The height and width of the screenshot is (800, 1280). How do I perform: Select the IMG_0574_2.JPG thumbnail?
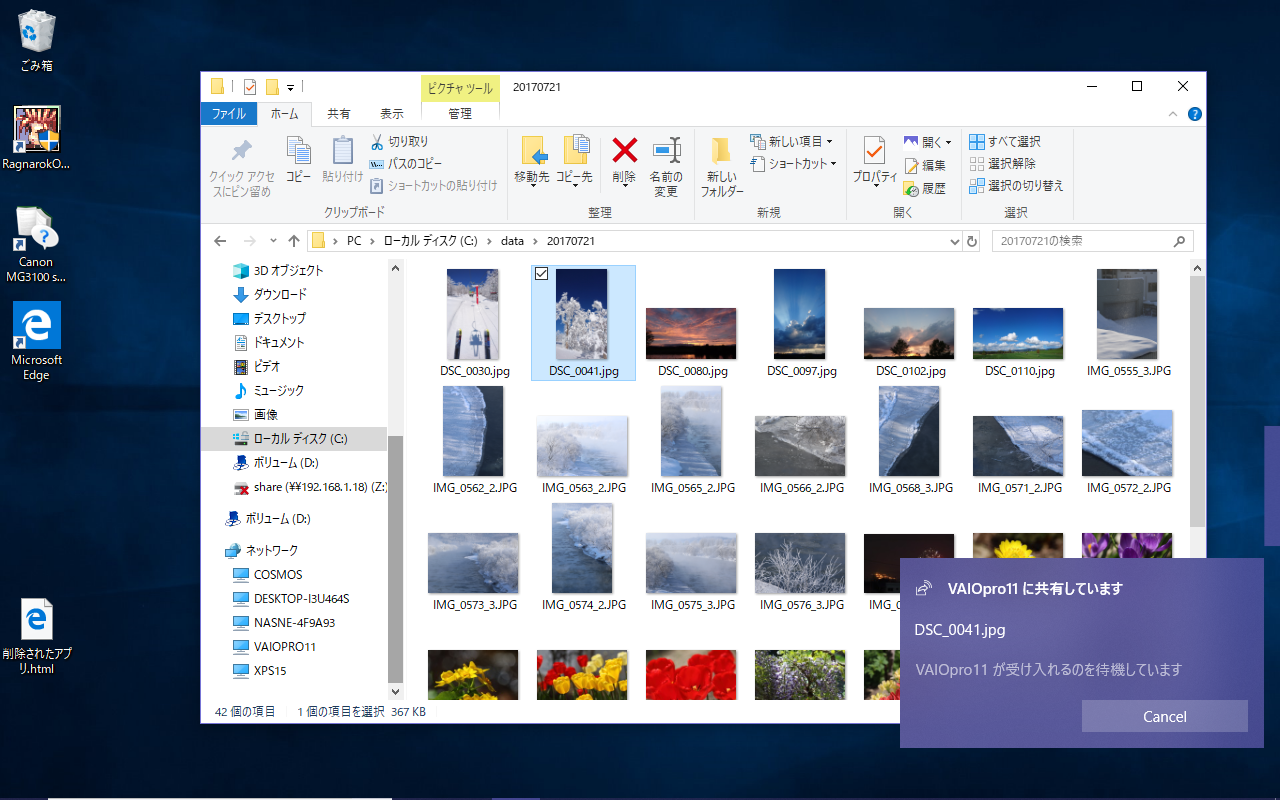[x=583, y=557]
